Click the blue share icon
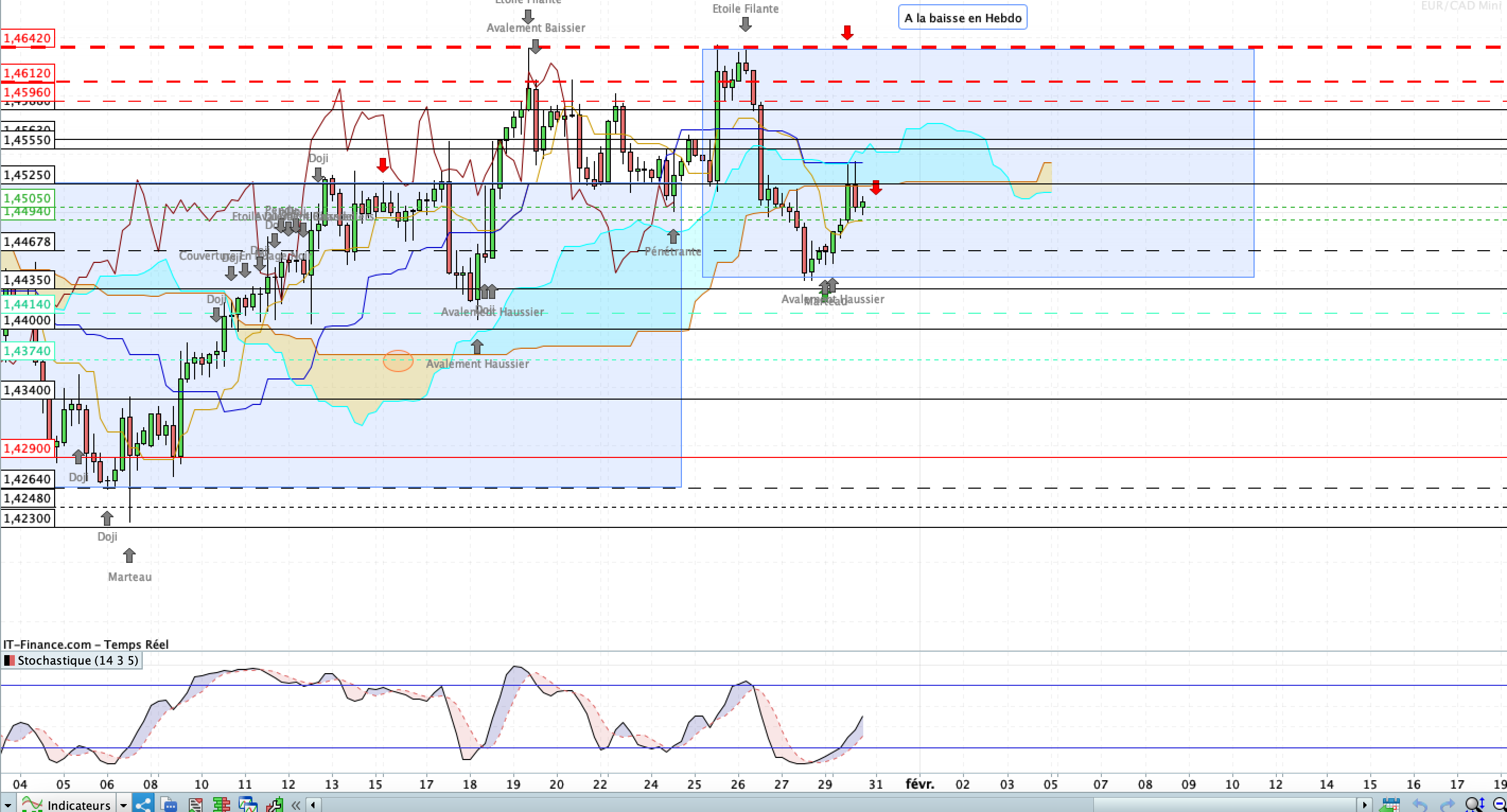The height and width of the screenshot is (812, 1507). pyautogui.click(x=142, y=805)
